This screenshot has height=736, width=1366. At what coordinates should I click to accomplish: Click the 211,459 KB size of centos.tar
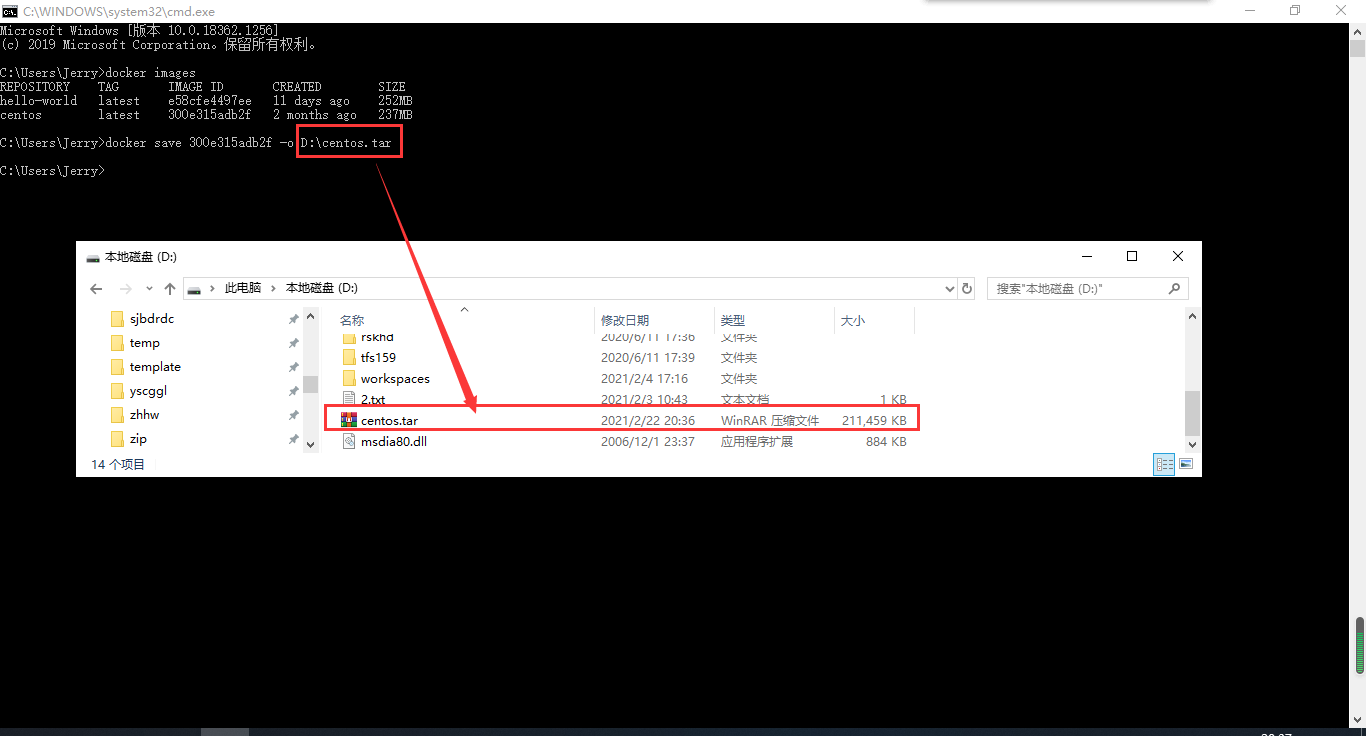click(874, 421)
